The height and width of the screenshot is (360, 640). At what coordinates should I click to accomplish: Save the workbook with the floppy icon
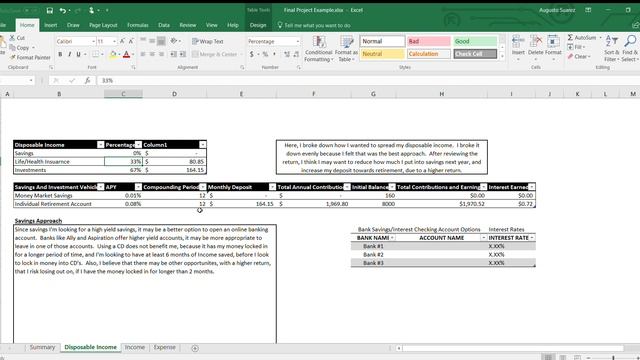click(49, 10)
